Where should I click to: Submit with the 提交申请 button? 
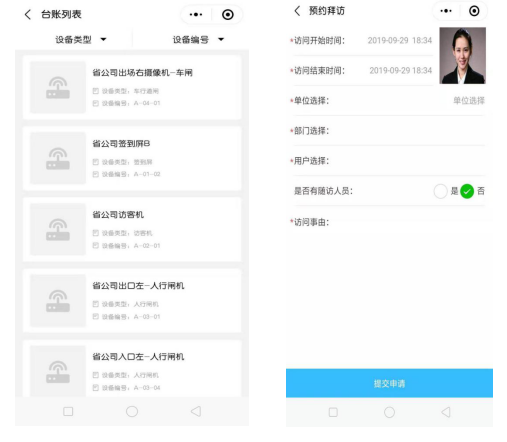pyautogui.click(x=389, y=383)
